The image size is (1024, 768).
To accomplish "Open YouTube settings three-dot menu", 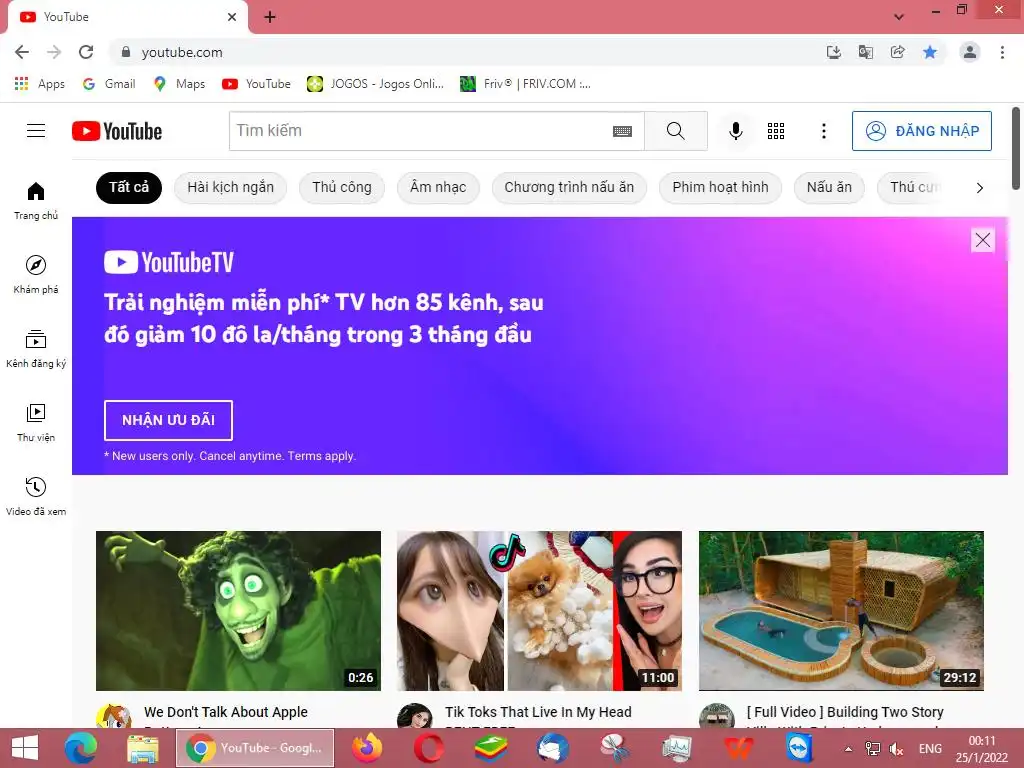I will [x=824, y=131].
